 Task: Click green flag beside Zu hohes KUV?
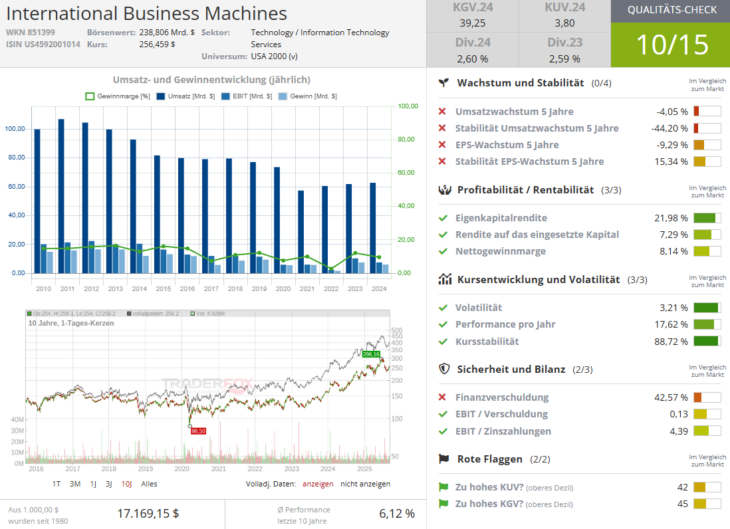[443, 487]
